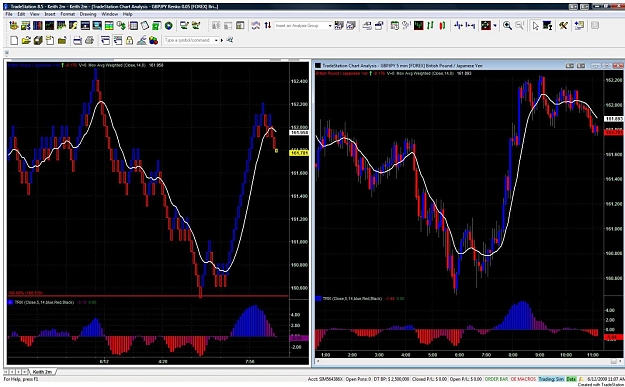Click the Trading: Sim status indicator
Image resolution: width=625 pixels, height=387 pixels.
tap(550, 379)
